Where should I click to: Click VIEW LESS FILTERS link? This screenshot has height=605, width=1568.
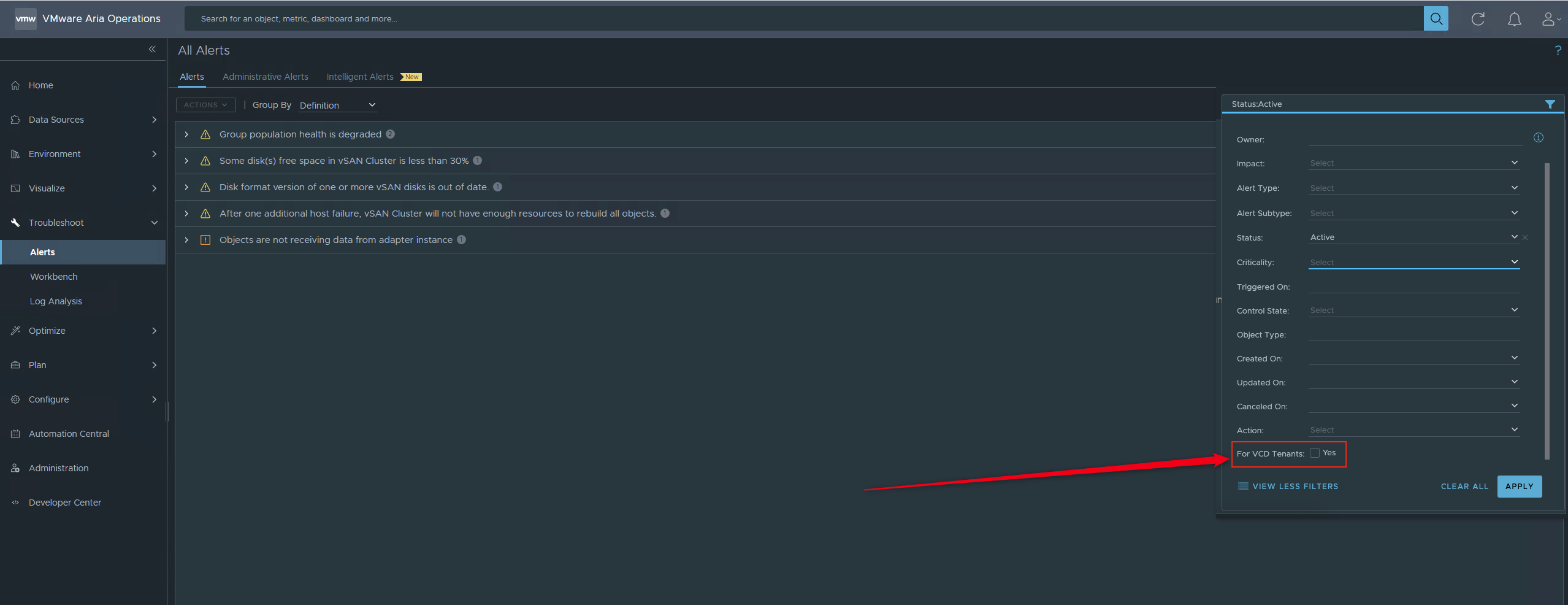(x=1288, y=487)
